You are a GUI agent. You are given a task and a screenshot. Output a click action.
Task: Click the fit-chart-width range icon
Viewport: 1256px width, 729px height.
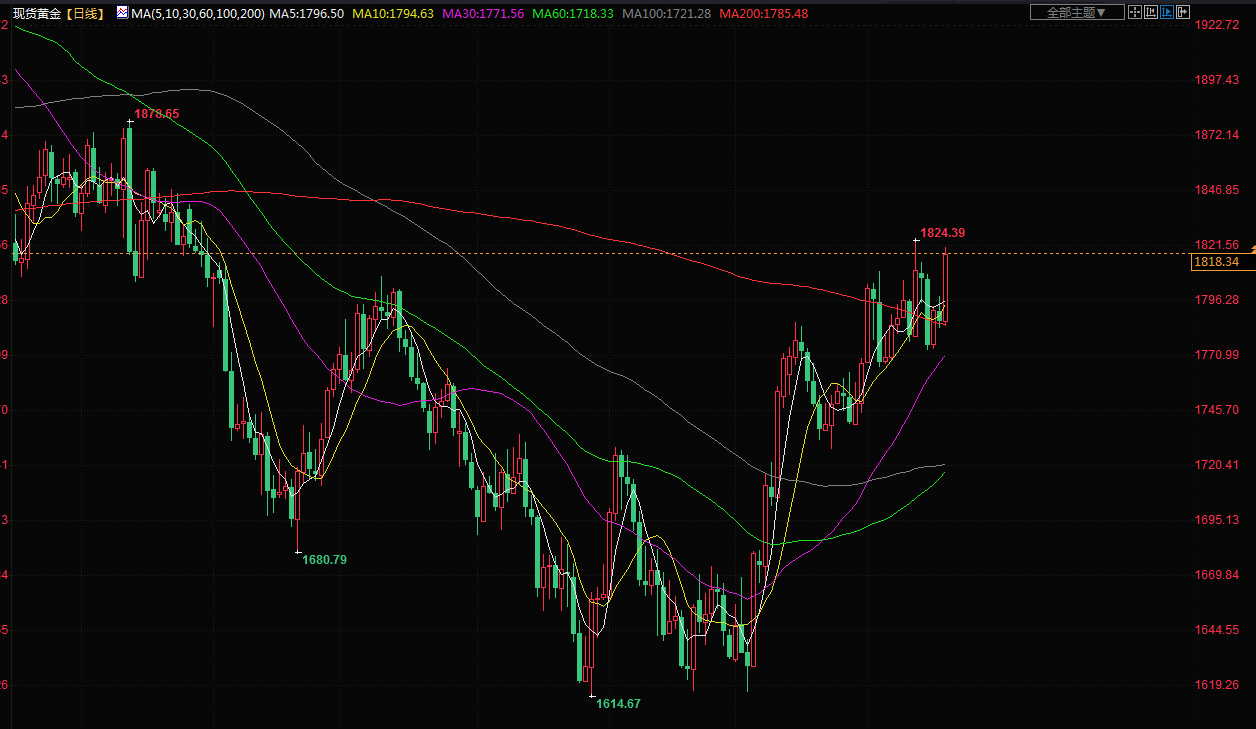pyautogui.click(x=1150, y=12)
